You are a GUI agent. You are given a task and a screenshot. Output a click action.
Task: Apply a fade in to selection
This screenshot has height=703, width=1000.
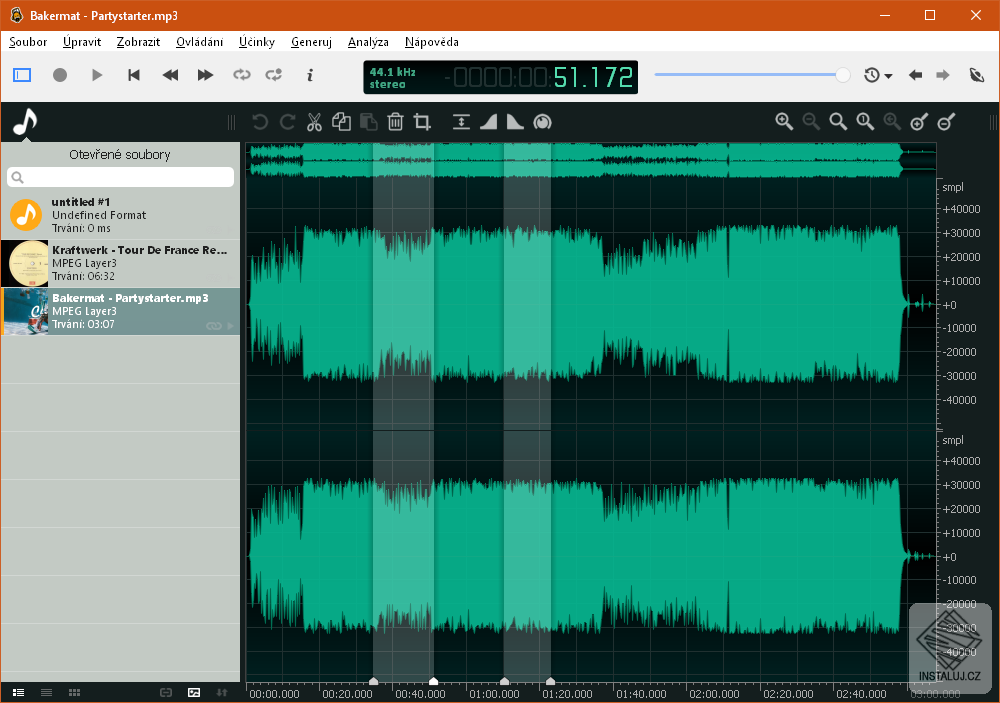coord(488,121)
